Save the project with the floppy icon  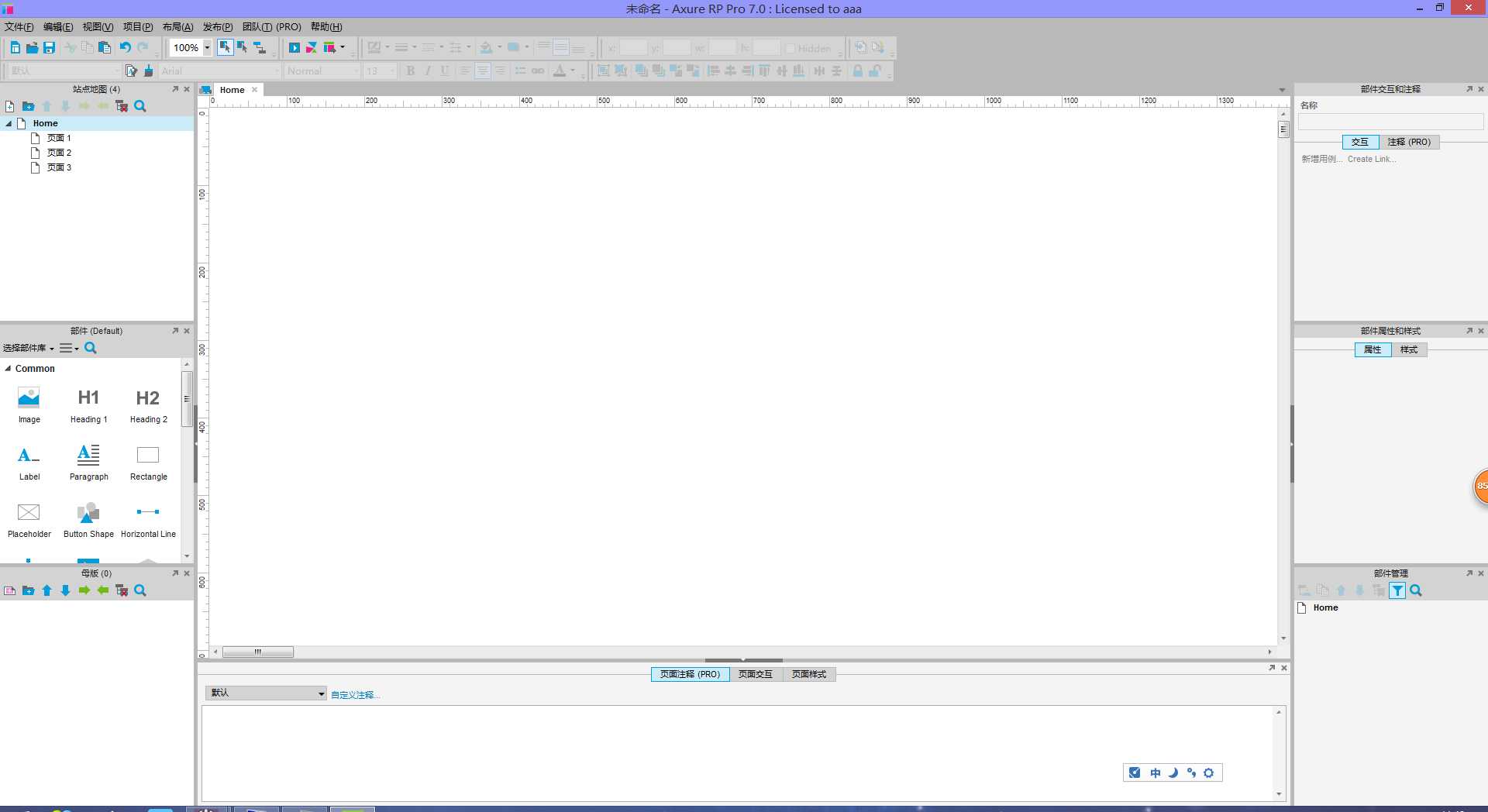(x=49, y=48)
